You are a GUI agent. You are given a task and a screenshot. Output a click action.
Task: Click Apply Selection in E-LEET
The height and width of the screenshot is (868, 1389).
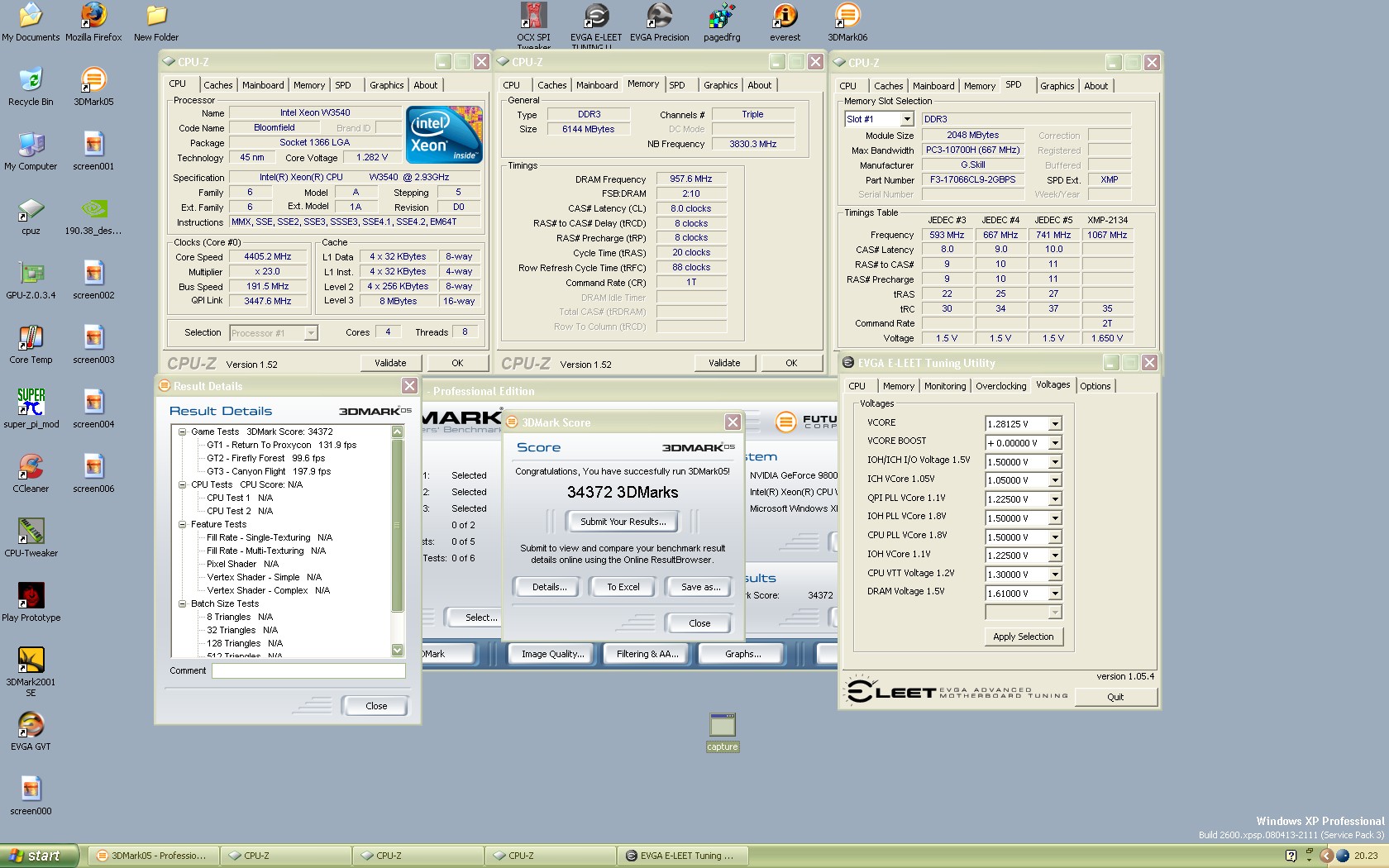[x=1024, y=637]
